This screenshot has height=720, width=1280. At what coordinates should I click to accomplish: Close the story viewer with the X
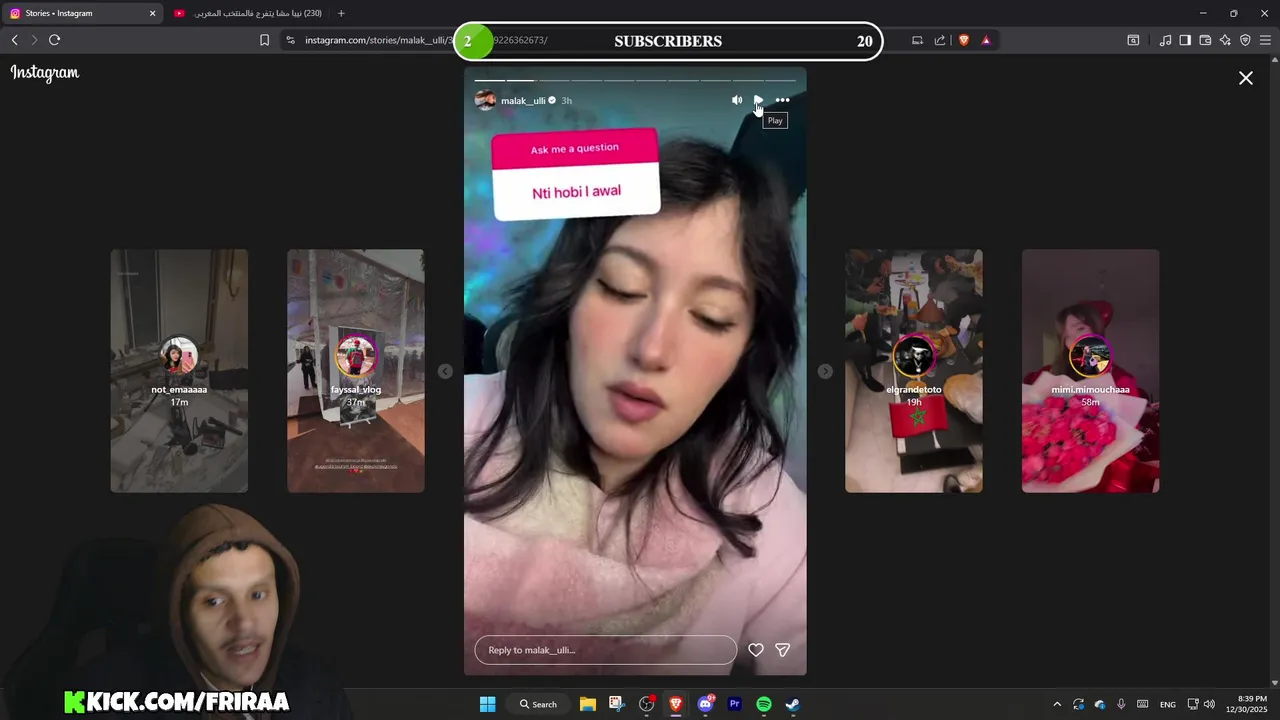[1246, 78]
